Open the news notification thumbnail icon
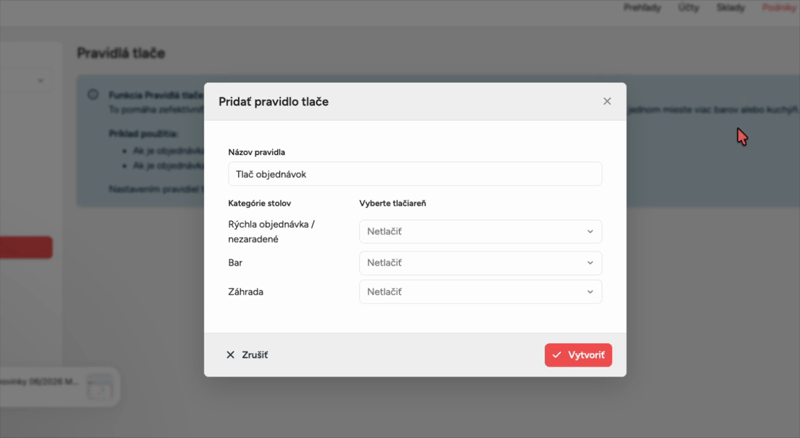This screenshot has height=438, width=800. coord(99,386)
